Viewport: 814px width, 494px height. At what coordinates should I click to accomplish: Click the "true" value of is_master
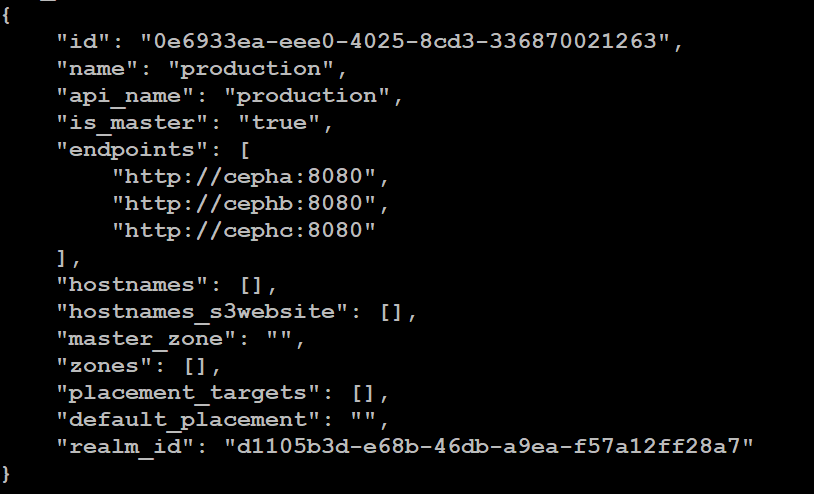pyautogui.click(x=279, y=123)
